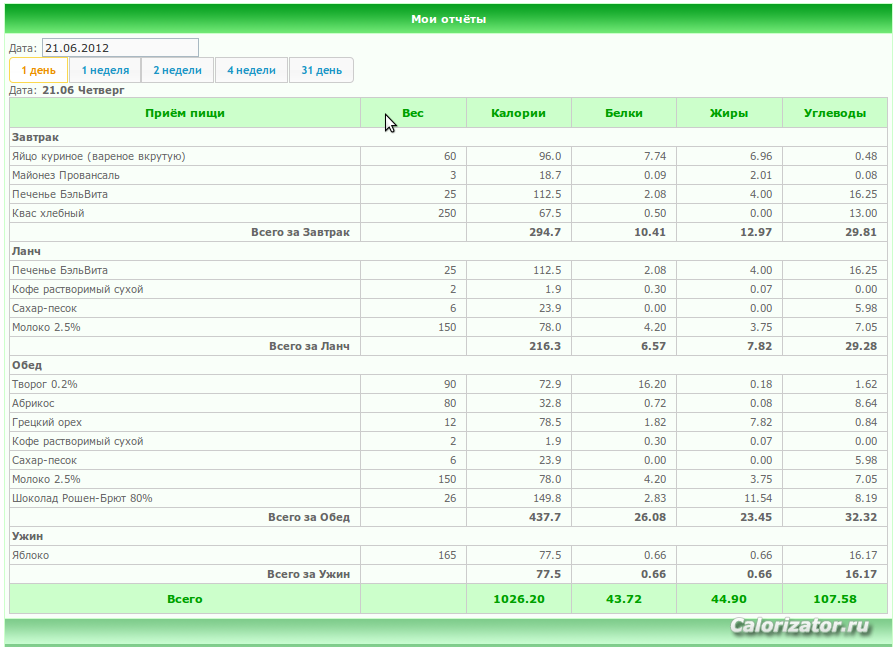The height and width of the screenshot is (647, 893).
Task: Open the "2 недели" report tab
Action: (178, 70)
